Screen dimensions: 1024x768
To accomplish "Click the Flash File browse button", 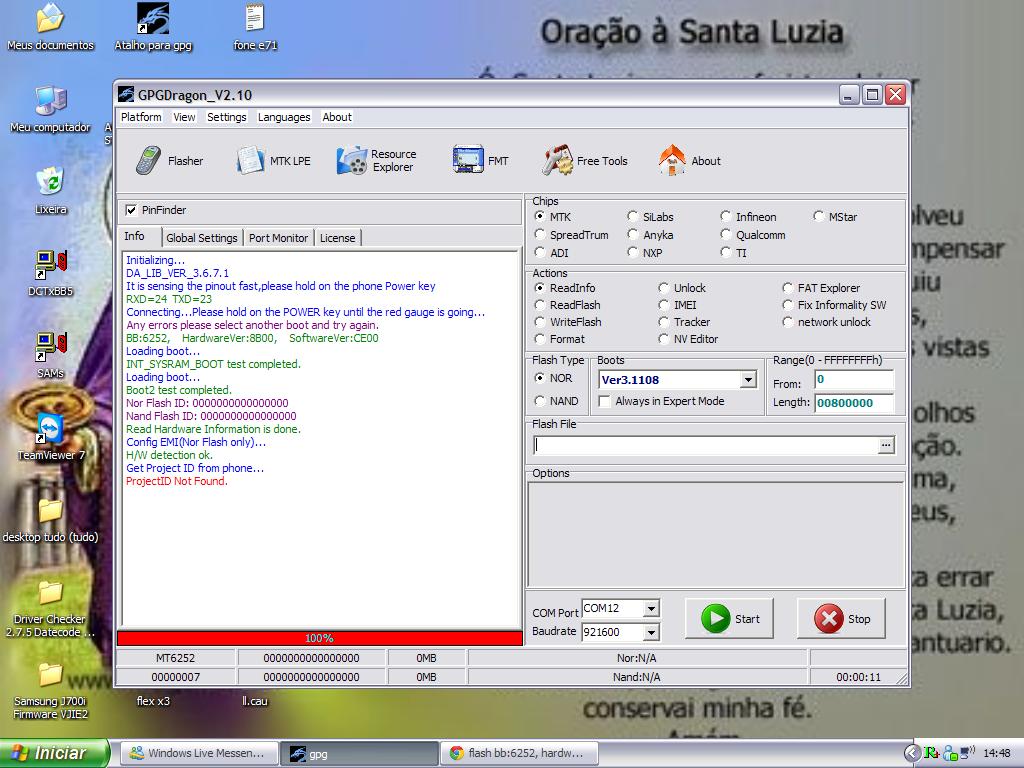I will pyautogui.click(x=886, y=445).
